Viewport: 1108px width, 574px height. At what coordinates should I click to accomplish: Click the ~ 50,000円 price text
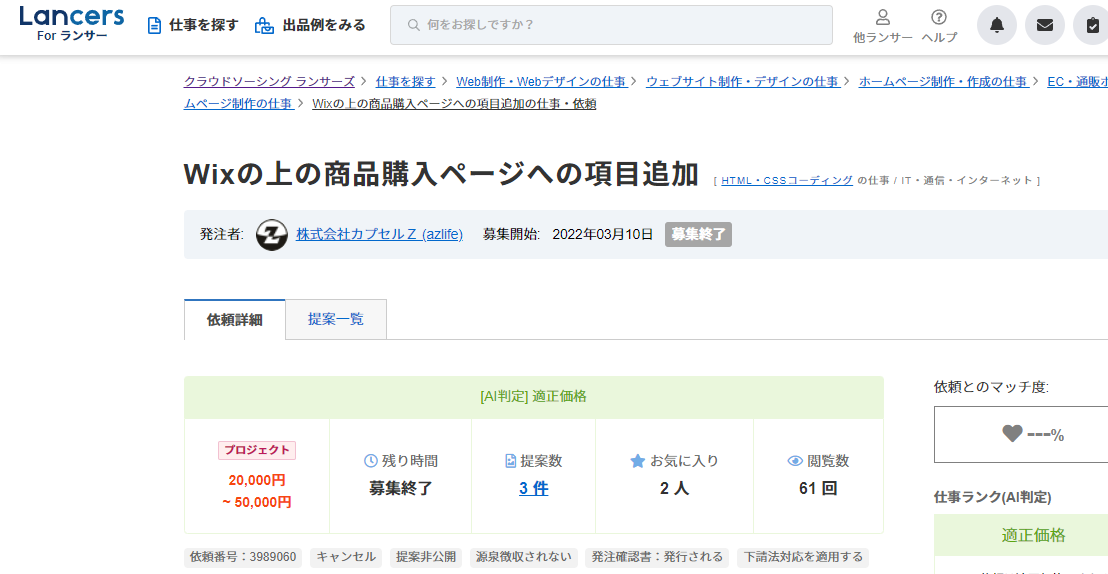pyautogui.click(x=257, y=503)
